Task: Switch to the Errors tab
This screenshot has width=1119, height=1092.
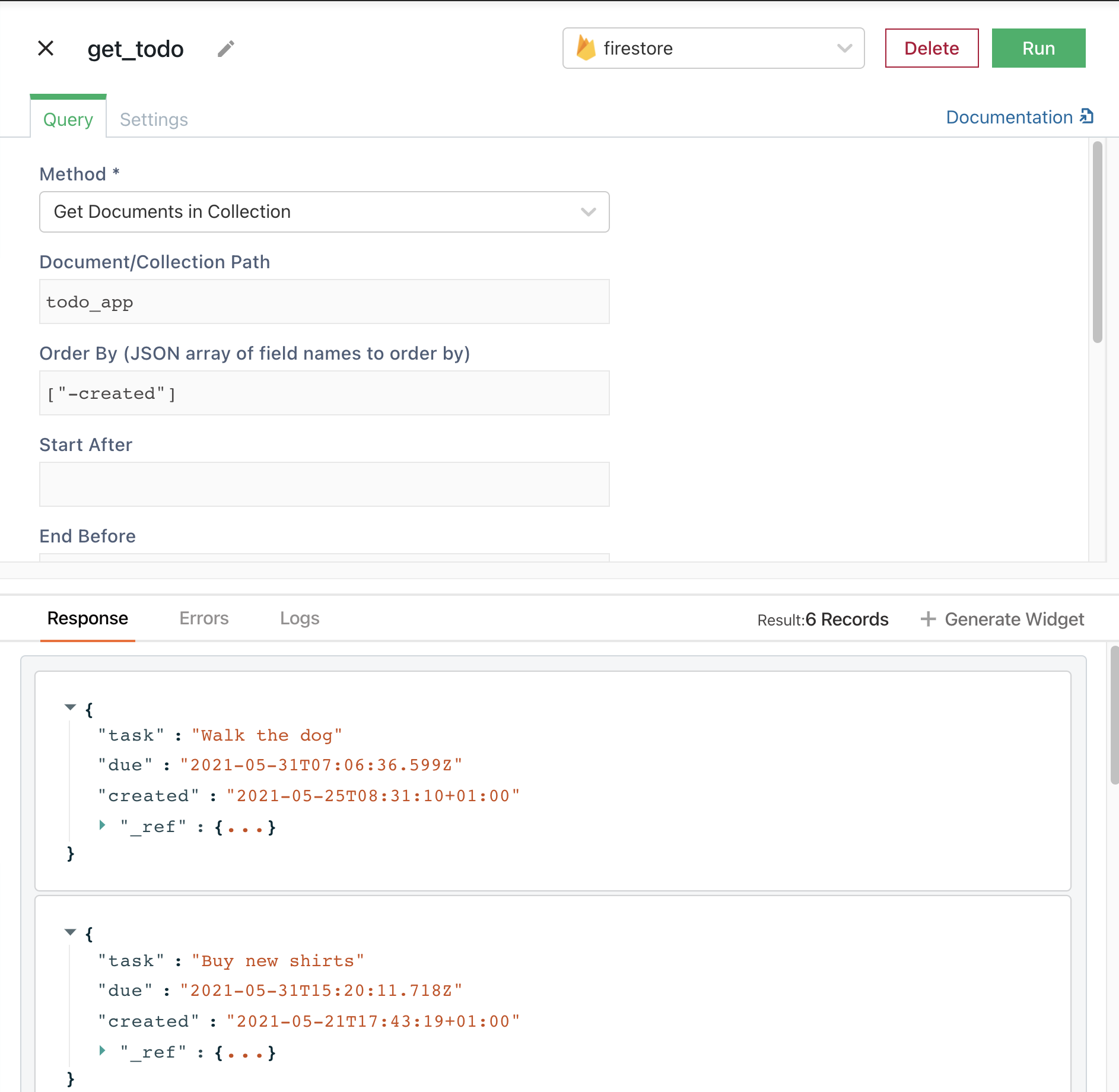Action: 204,618
